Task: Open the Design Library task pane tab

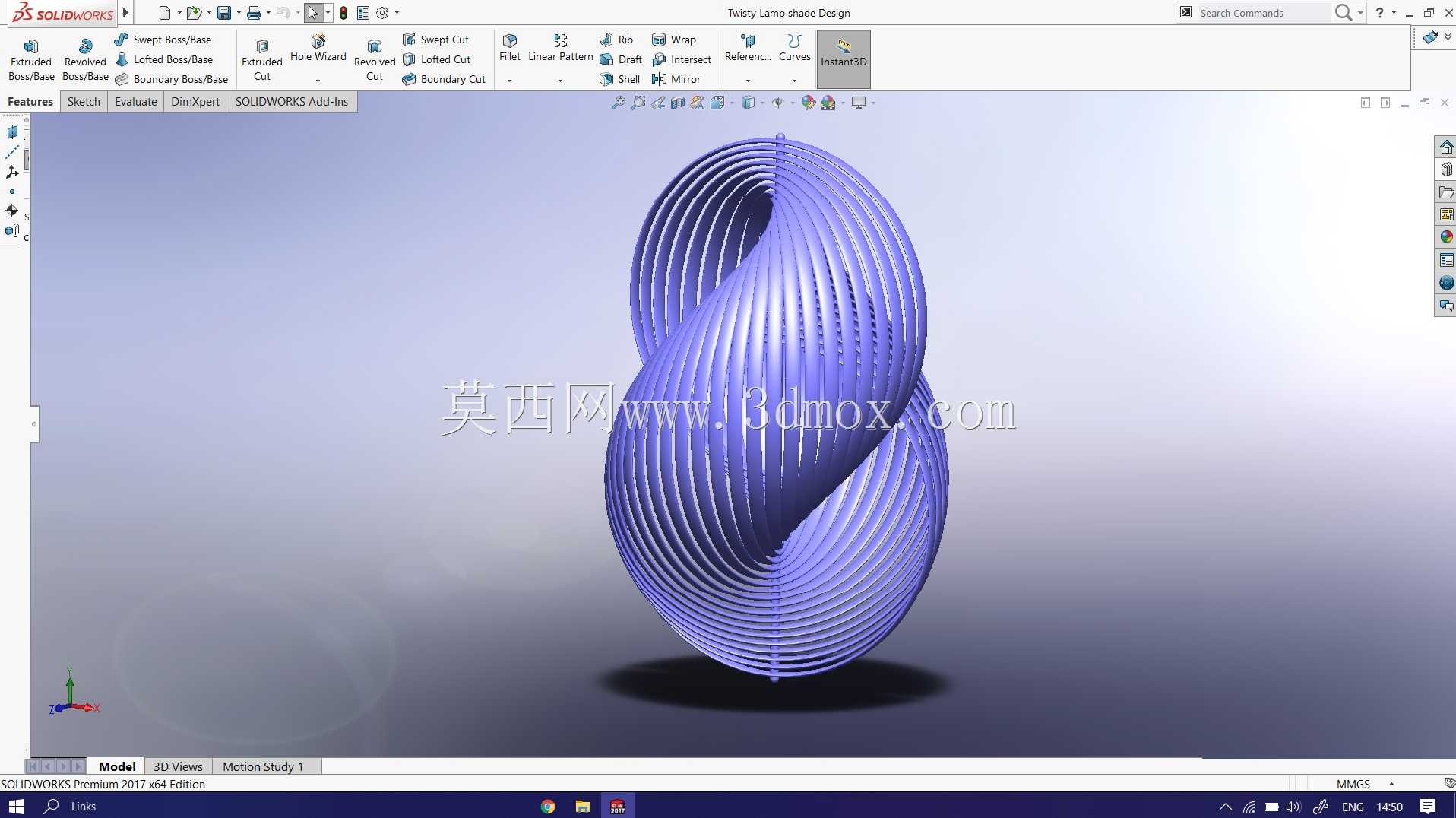Action: pos(1446,170)
